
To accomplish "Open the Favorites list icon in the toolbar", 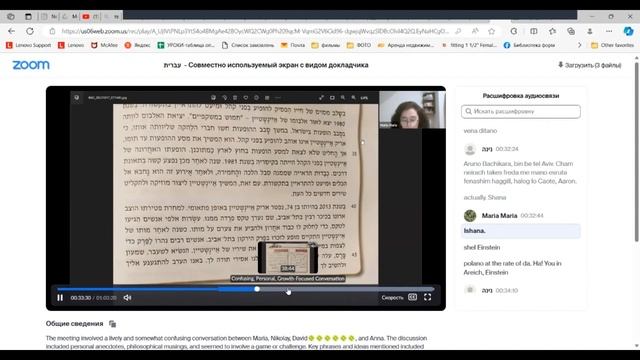I will tap(552, 31).
